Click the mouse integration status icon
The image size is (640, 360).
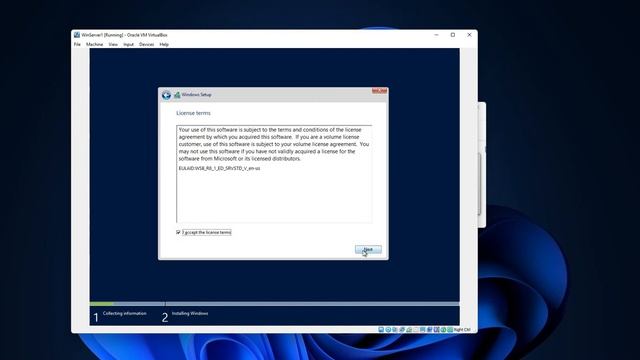tap(443, 329)
